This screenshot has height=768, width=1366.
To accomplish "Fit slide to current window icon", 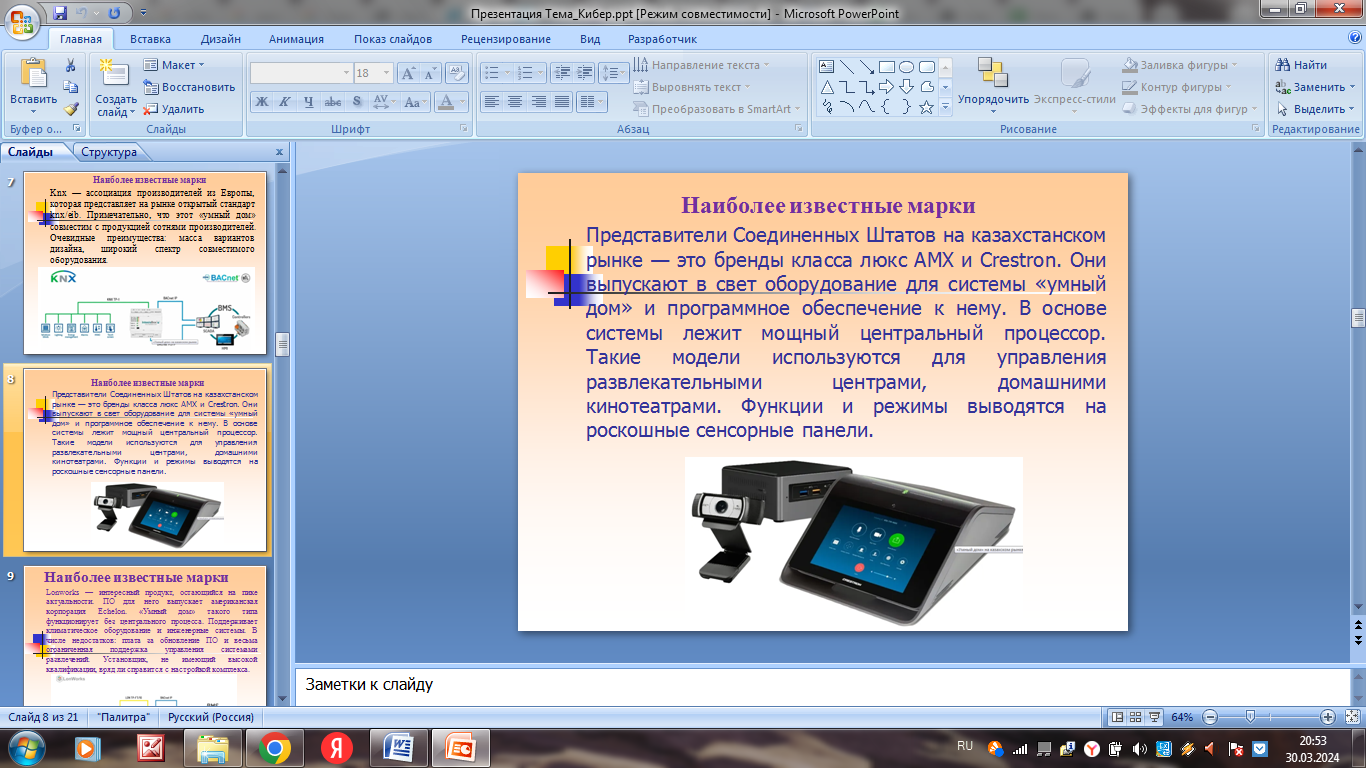I will tap(1352, 717).
